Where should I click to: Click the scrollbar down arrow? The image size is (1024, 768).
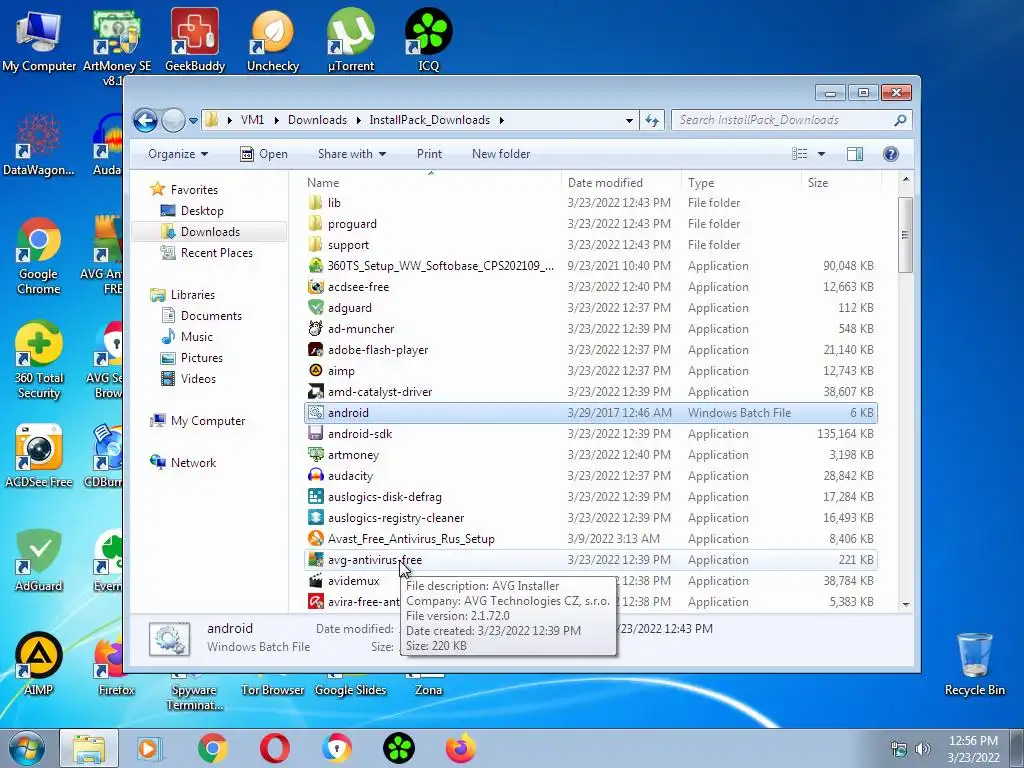pyautogui.click(x=906, y=603)
